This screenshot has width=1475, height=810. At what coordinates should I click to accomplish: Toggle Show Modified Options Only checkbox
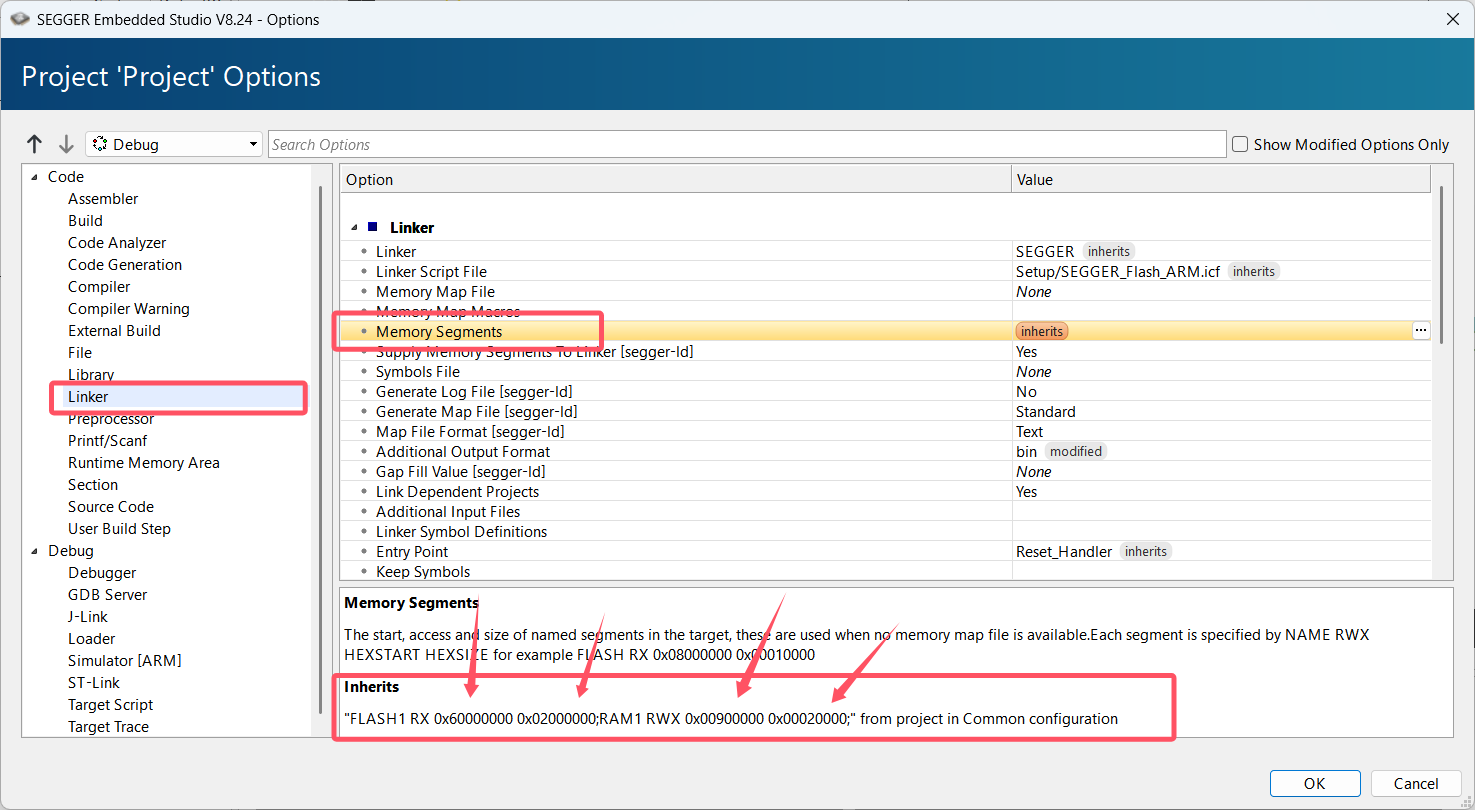pos(1240,144)
